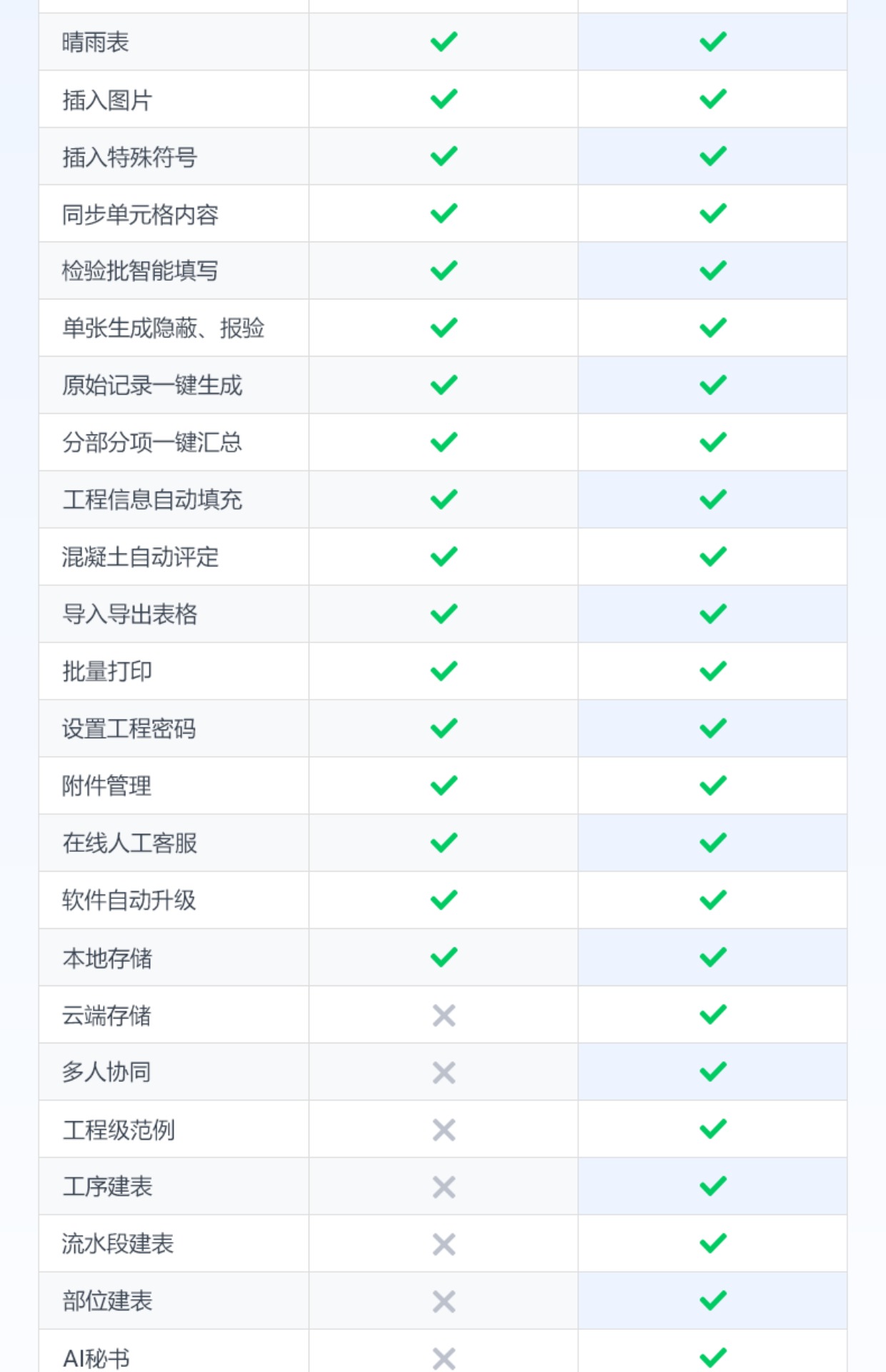Select the 检验批智能填写 feature label

(x=140, y=271)
